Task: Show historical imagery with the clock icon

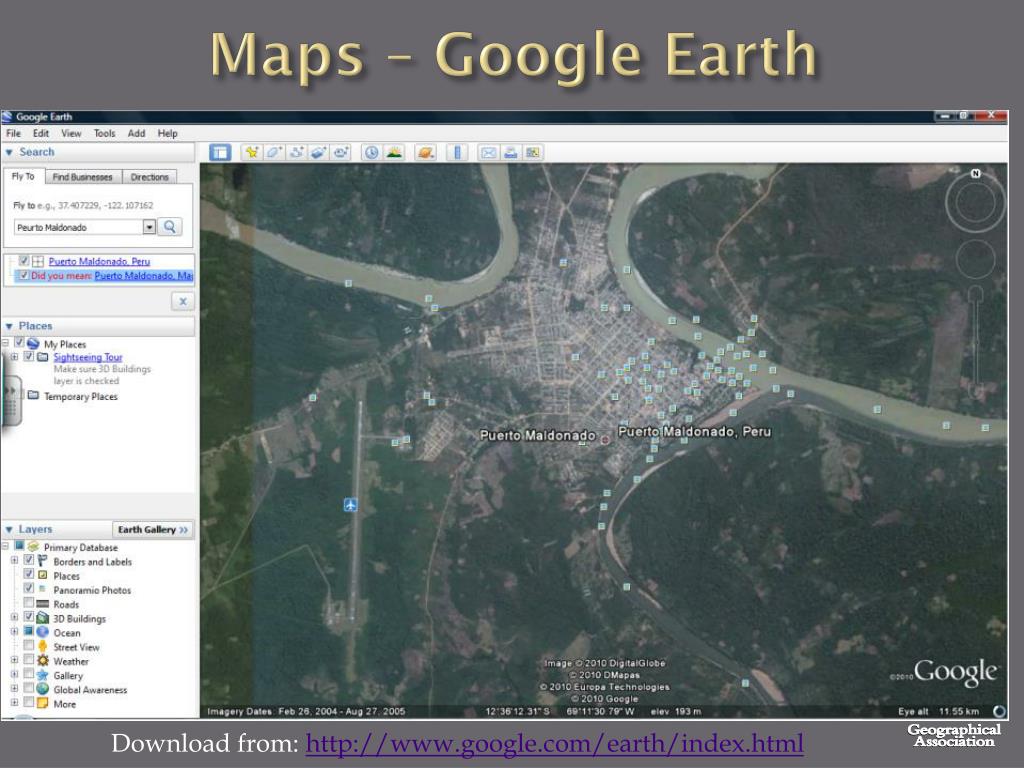Action: [372, 153]
